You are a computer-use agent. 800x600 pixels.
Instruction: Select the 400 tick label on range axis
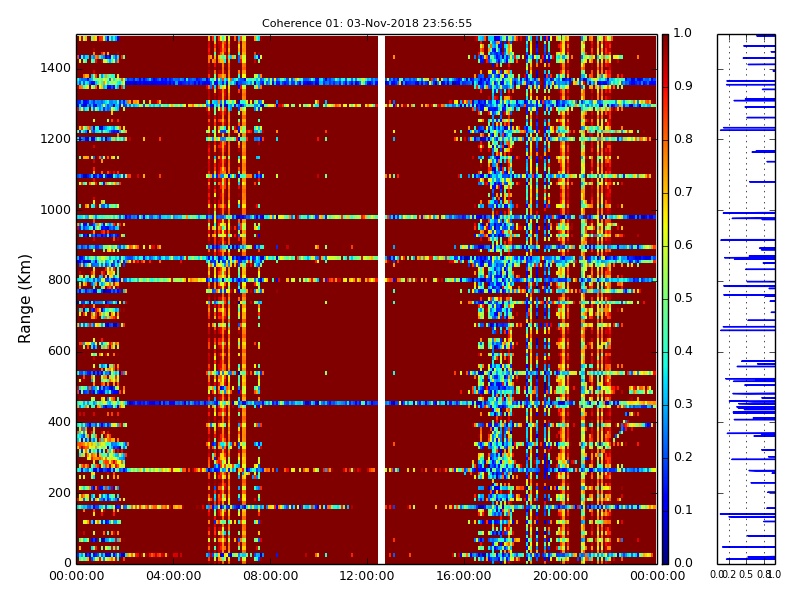point(60,422)
